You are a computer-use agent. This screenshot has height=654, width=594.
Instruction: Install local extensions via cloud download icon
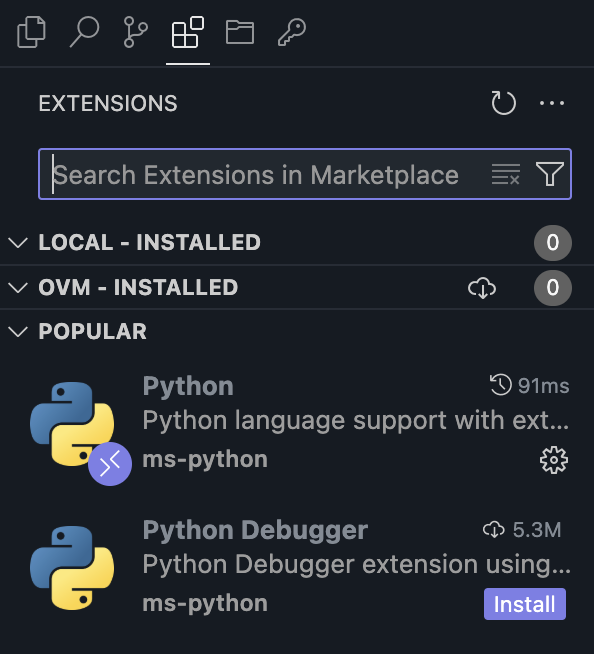[482, 288]
